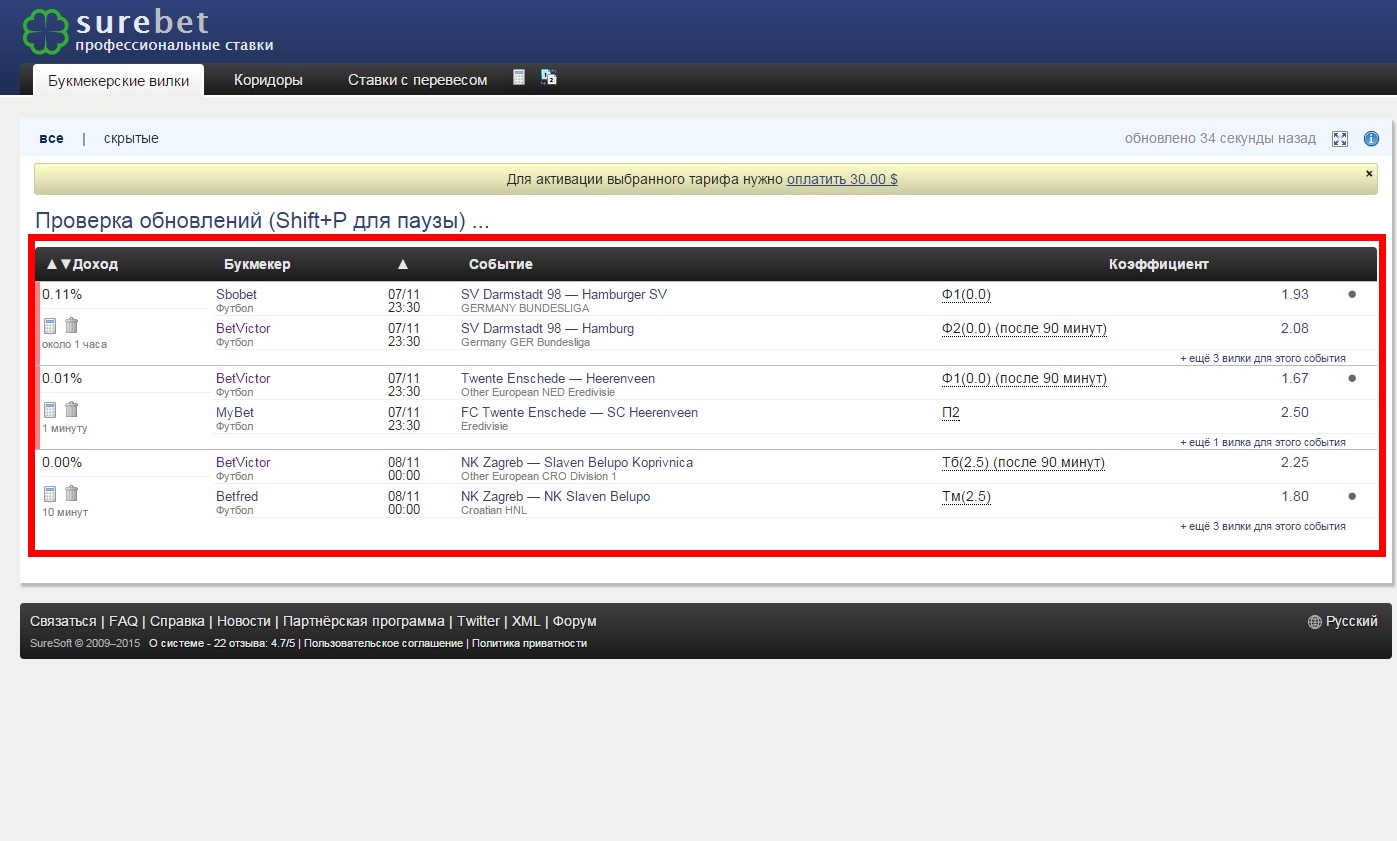Click the Букмекер column header
1397x841 pixels.
click(257, 264)
